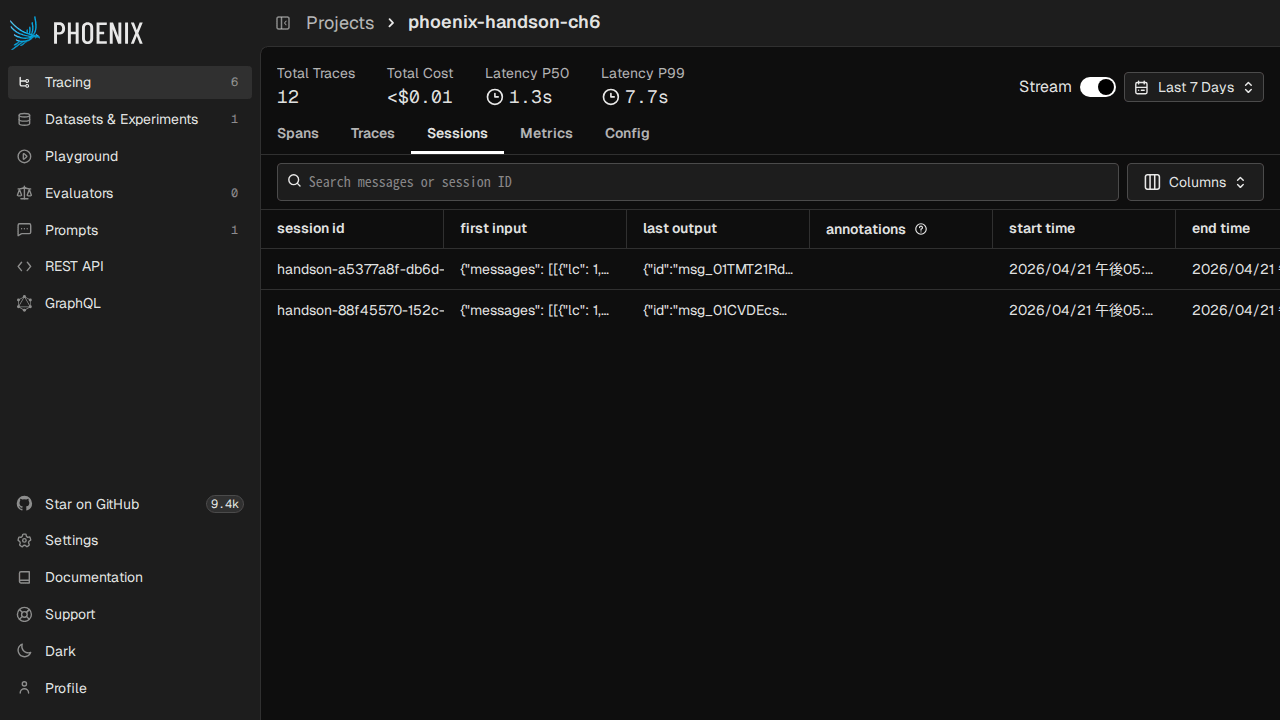Click the 9.4k GitHub stars badge
Image resolution: width=1280 pixels, height=720 pixels.
coord(224,505)
